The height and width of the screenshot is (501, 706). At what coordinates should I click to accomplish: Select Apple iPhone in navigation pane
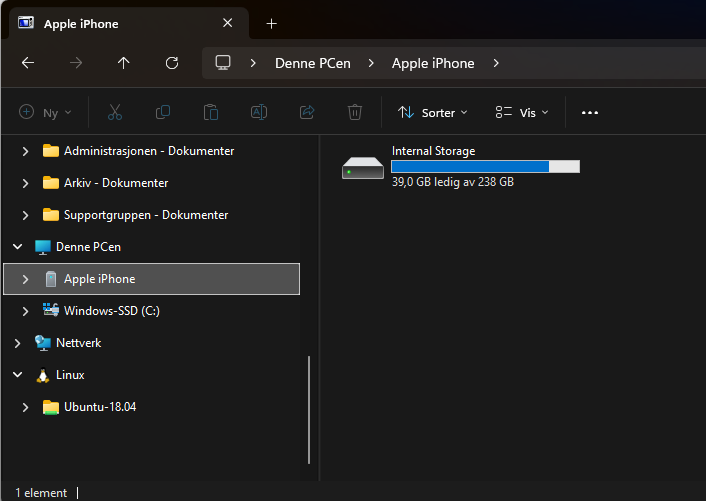(151, 279)
